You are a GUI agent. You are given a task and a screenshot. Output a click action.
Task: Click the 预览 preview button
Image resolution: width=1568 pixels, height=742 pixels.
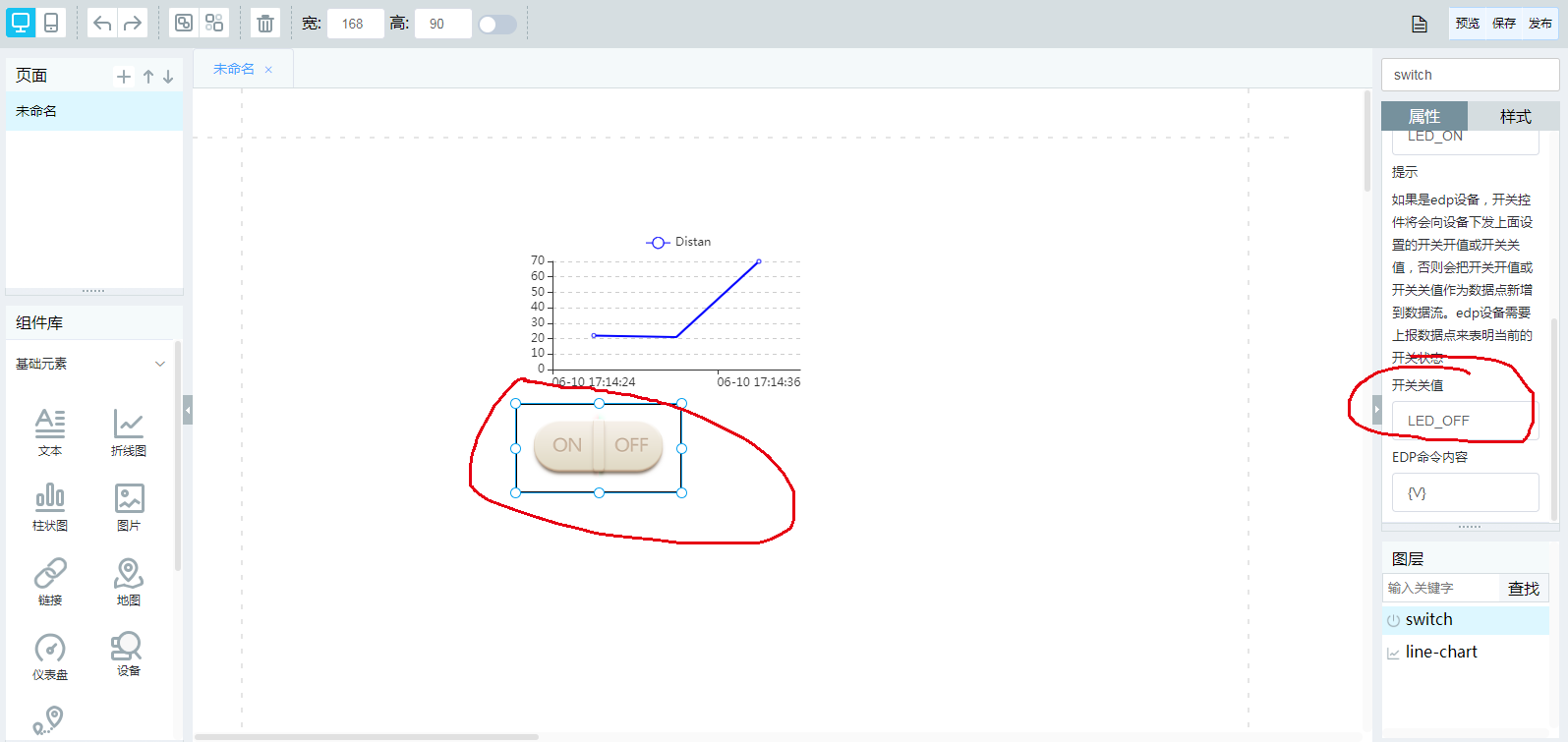pyautogui.click(x=1468, y=24)
